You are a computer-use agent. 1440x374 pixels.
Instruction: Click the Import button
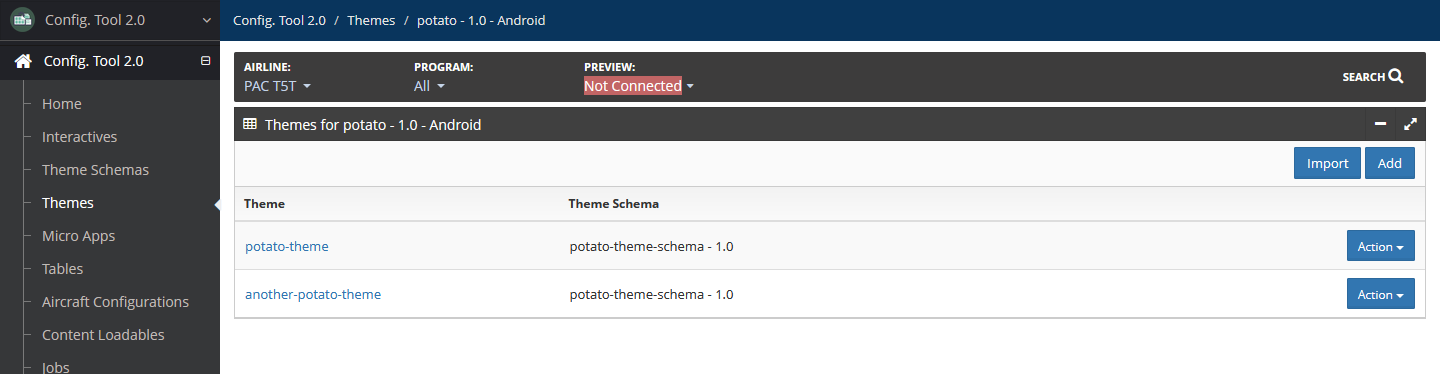1327,163
